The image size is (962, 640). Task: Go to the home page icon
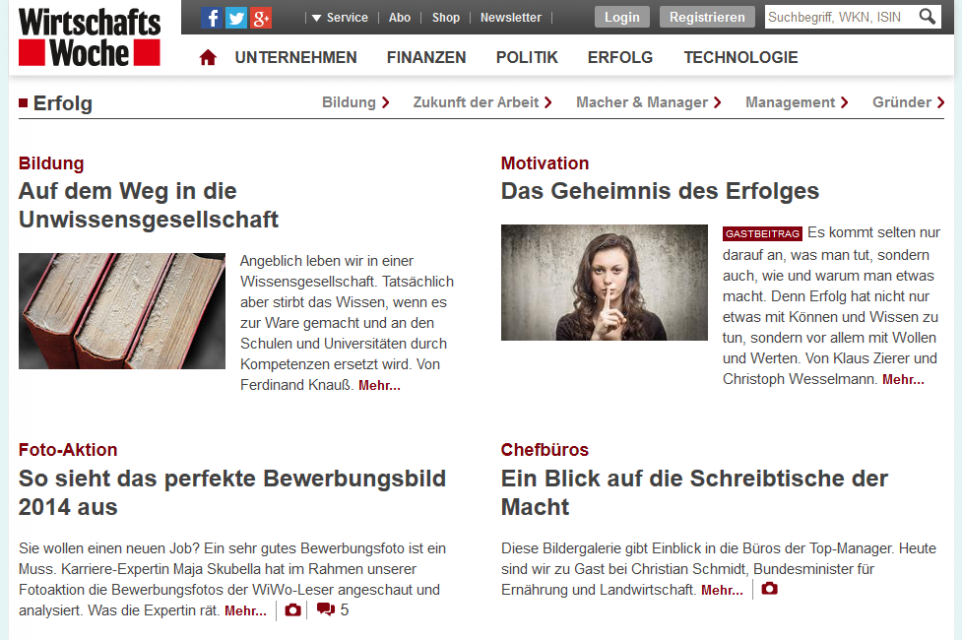click(x=208, y=58)
